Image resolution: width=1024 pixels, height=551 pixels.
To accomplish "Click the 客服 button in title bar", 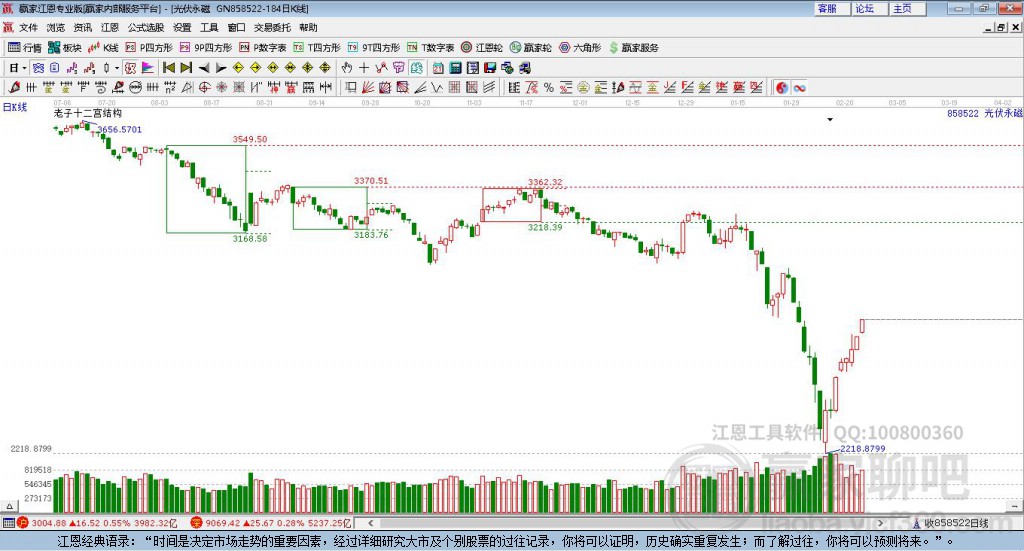I will (x=831, y=8).
